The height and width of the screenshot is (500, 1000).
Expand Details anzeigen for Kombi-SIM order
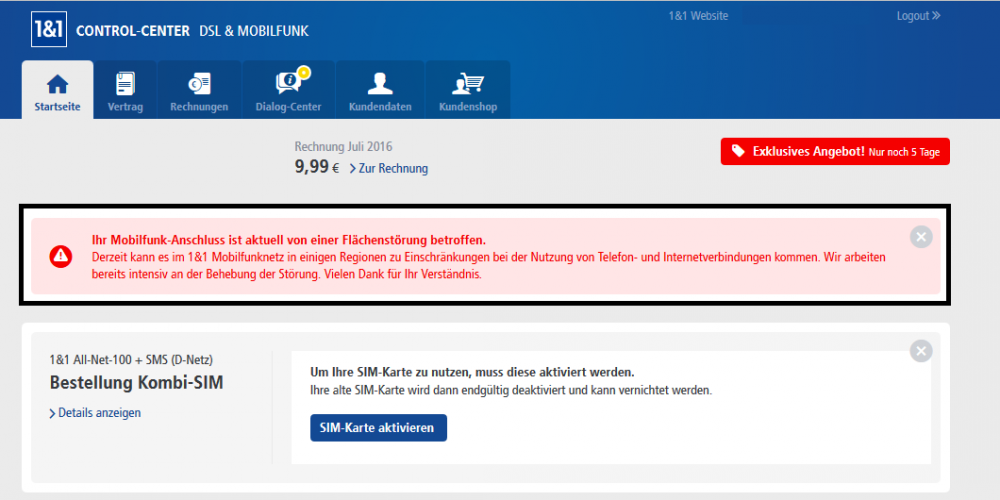(x=95, y=413)
